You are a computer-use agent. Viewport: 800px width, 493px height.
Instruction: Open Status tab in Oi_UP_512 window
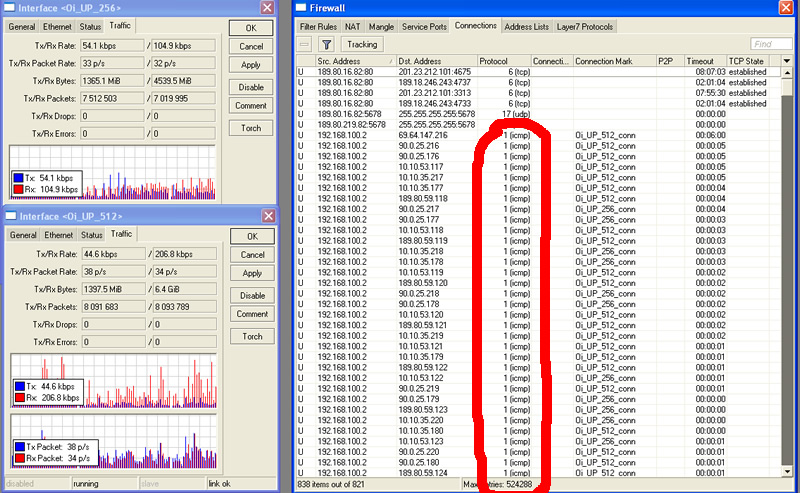point(92,235)
